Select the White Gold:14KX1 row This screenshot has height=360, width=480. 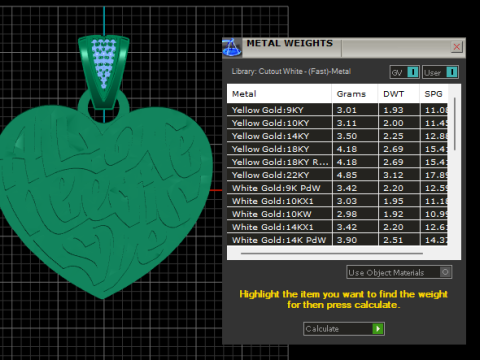coord(337,227)
